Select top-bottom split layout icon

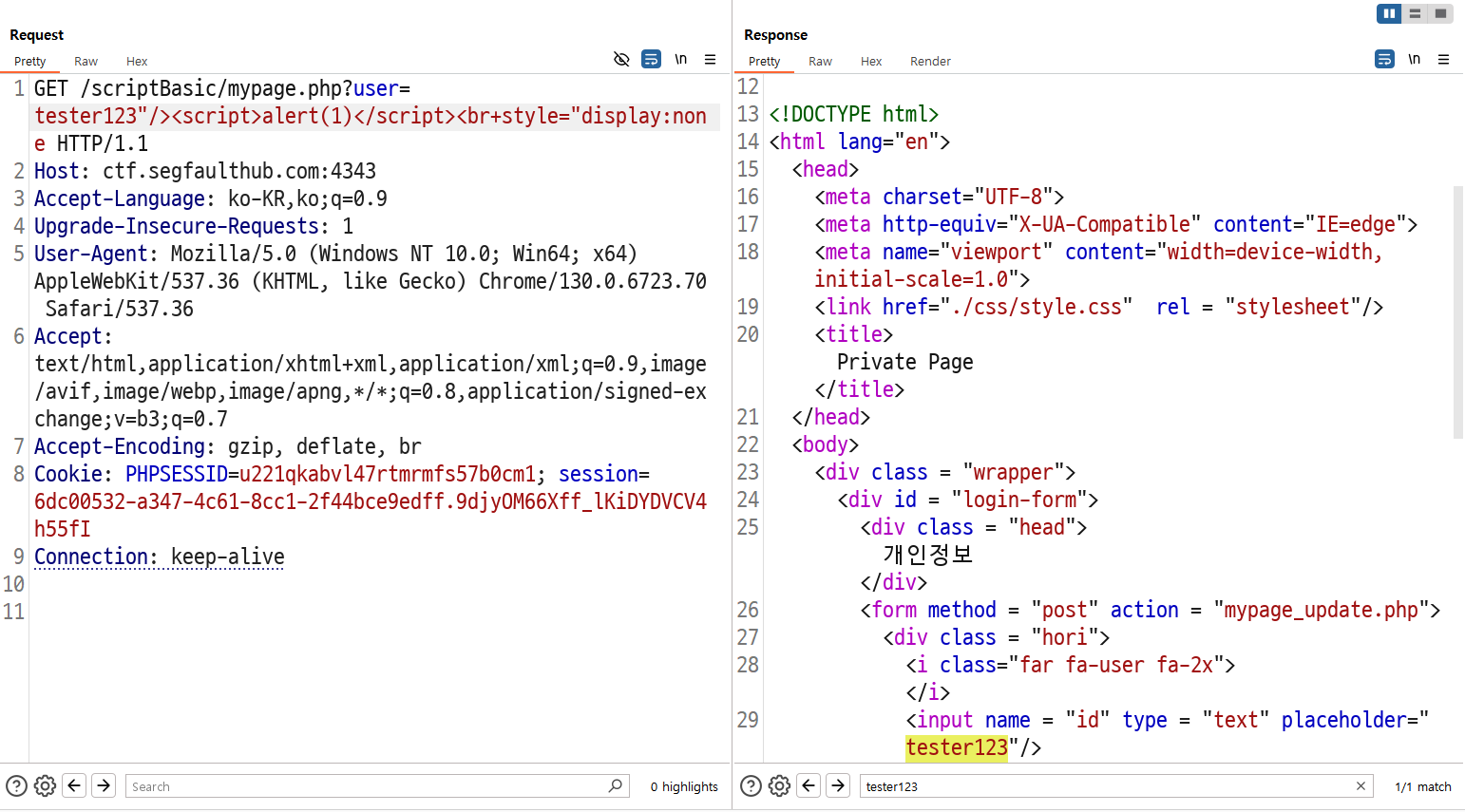pos(1415,13)
